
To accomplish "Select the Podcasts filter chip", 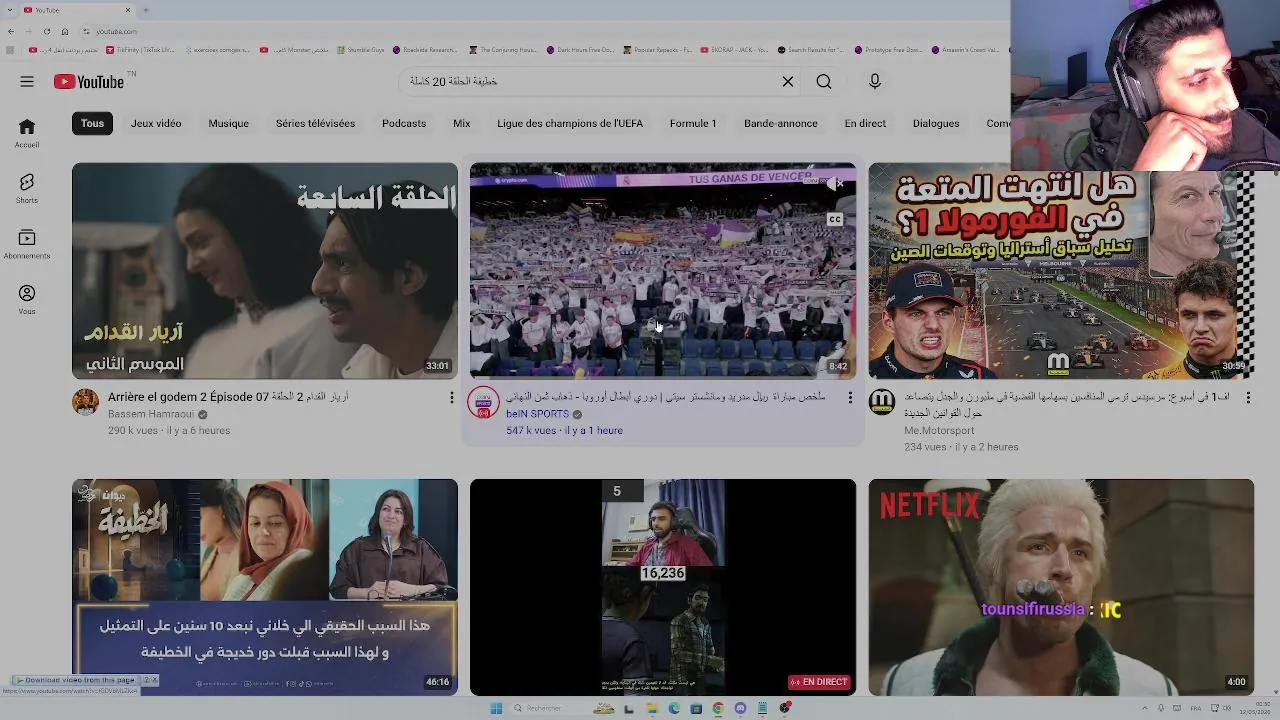I will click(x=404, y=123).
